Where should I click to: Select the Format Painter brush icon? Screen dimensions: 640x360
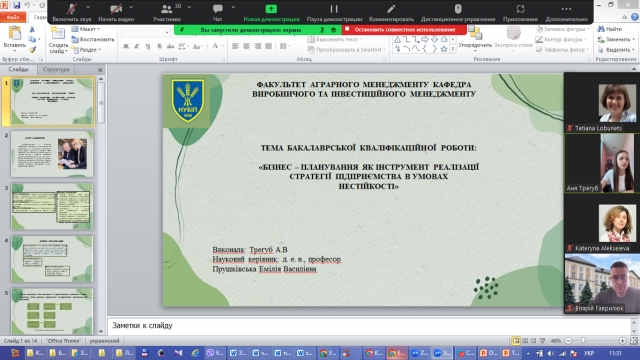point(32,49)
